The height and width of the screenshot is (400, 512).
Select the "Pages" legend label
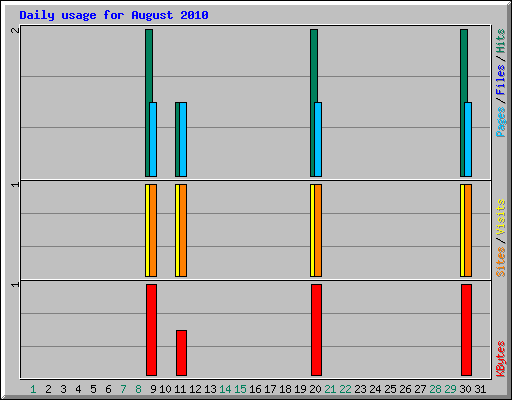coord(500,122)
